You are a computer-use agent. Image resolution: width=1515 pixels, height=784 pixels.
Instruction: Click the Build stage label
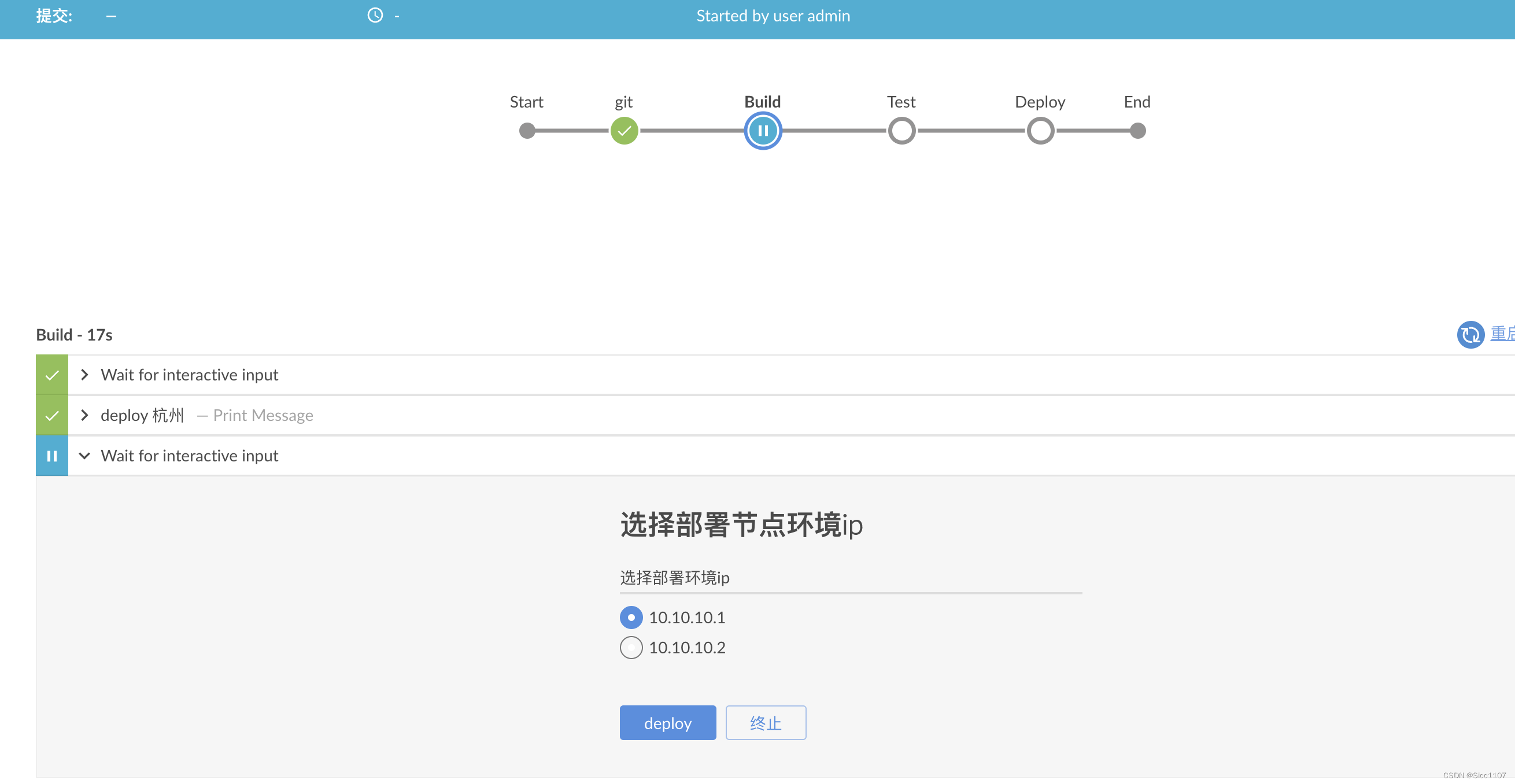(762, 102)
